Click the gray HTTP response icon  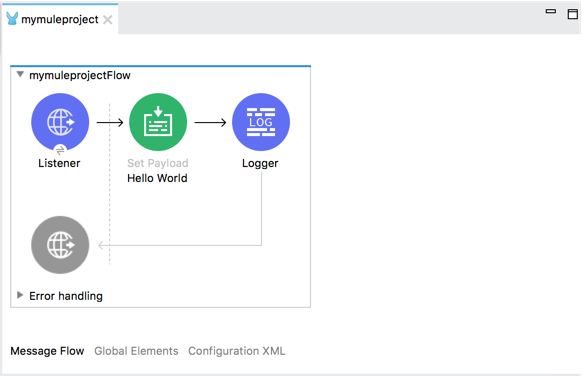(60, 245)
